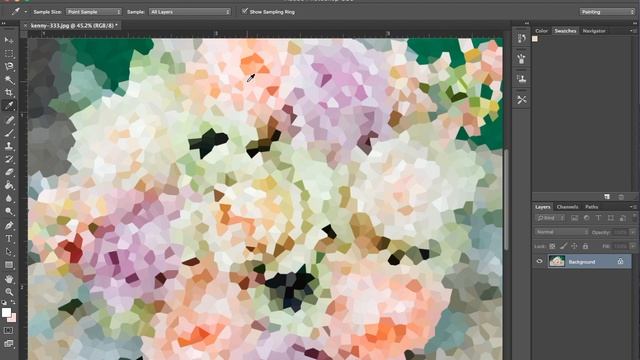
Task: Hide the Background layer with eye icon
Action: (x=539, y=262)
